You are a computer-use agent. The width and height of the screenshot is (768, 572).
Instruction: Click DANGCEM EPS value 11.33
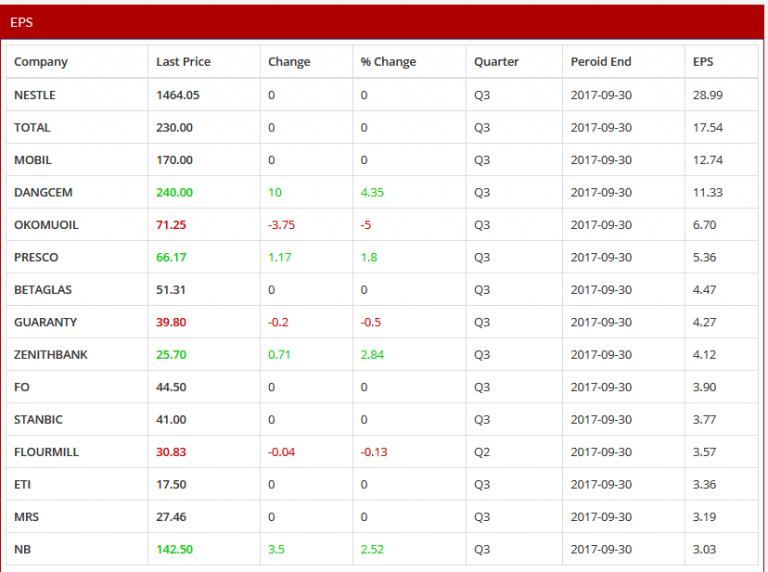[x=708, y=192]
